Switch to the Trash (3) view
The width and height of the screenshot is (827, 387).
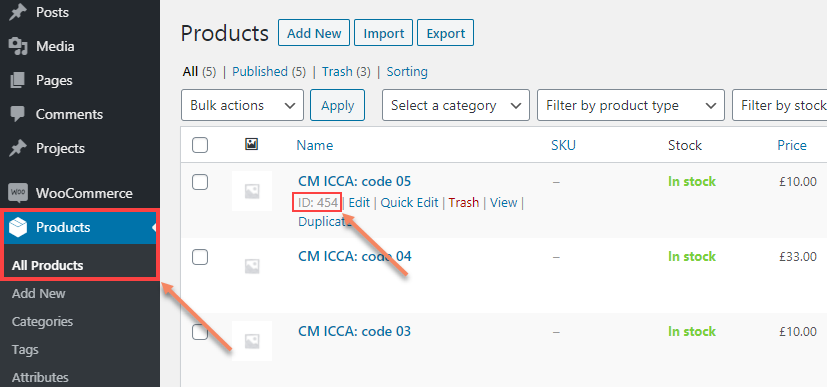(x=346, y=72)
